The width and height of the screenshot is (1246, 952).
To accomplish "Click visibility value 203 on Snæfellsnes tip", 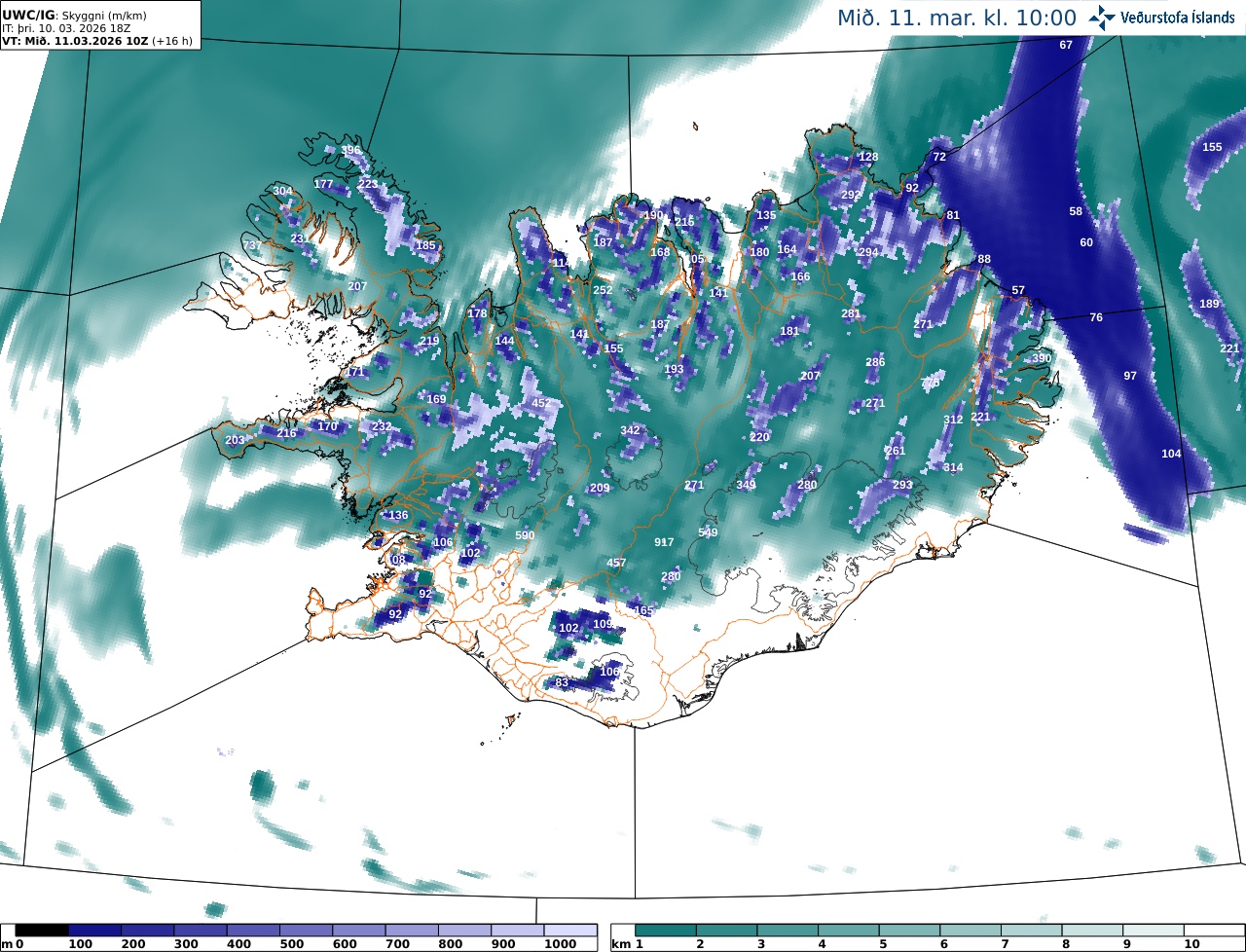I will pyautogui.click(x=235, y=440).
